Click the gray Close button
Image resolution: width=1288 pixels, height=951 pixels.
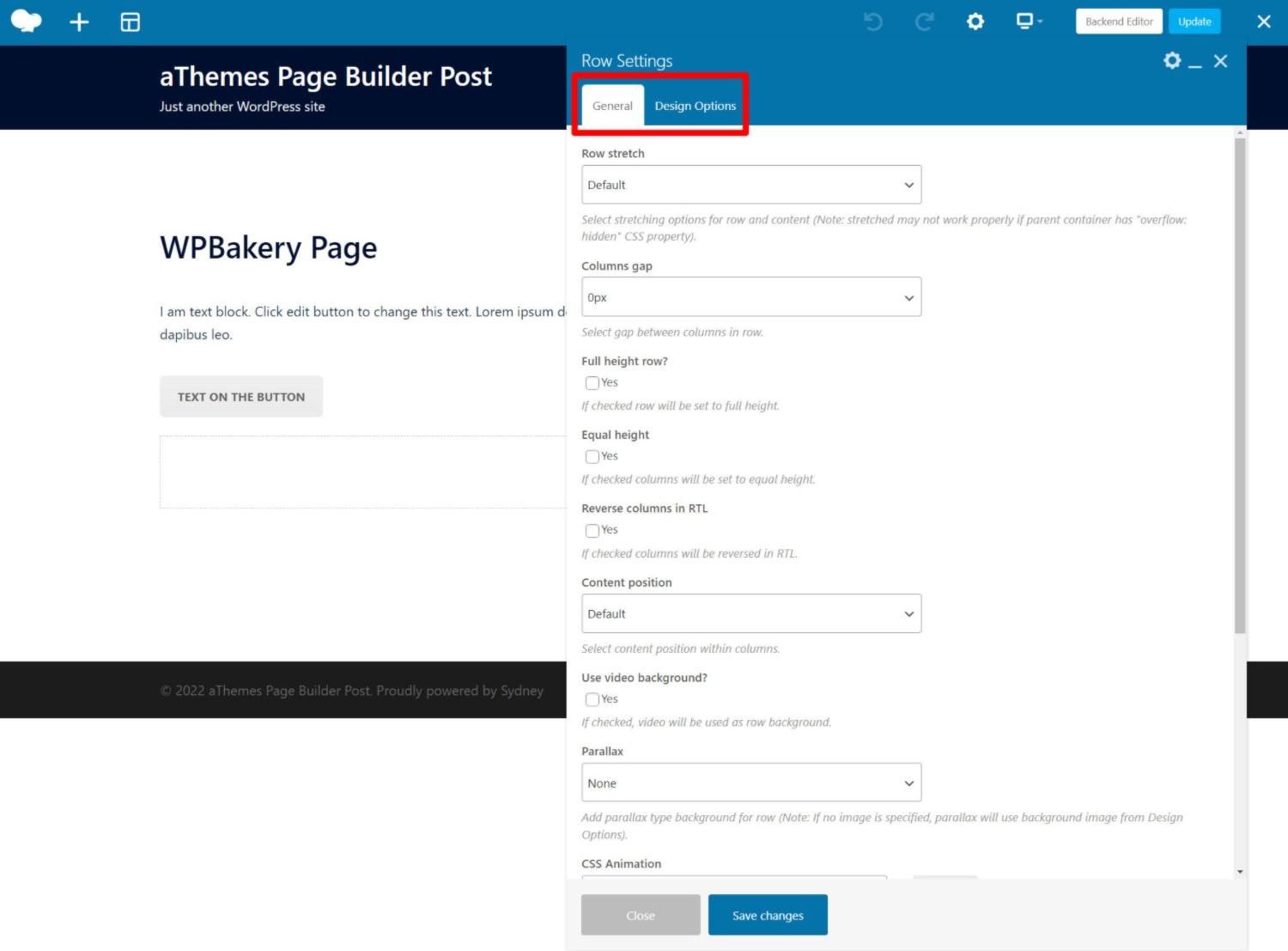[x=641, y=915]
